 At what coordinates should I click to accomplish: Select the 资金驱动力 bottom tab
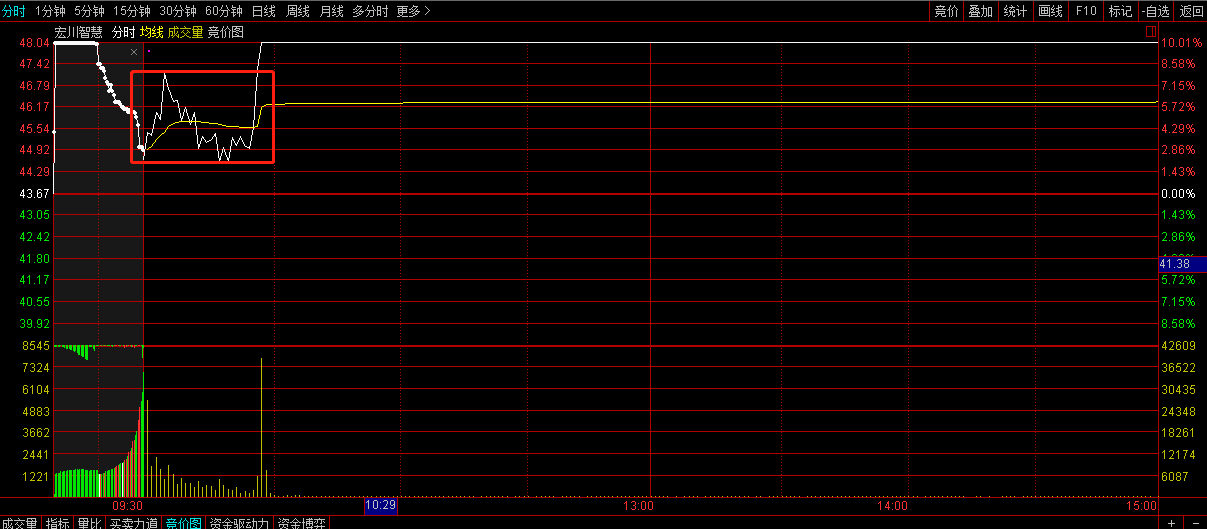coord(239,523)
